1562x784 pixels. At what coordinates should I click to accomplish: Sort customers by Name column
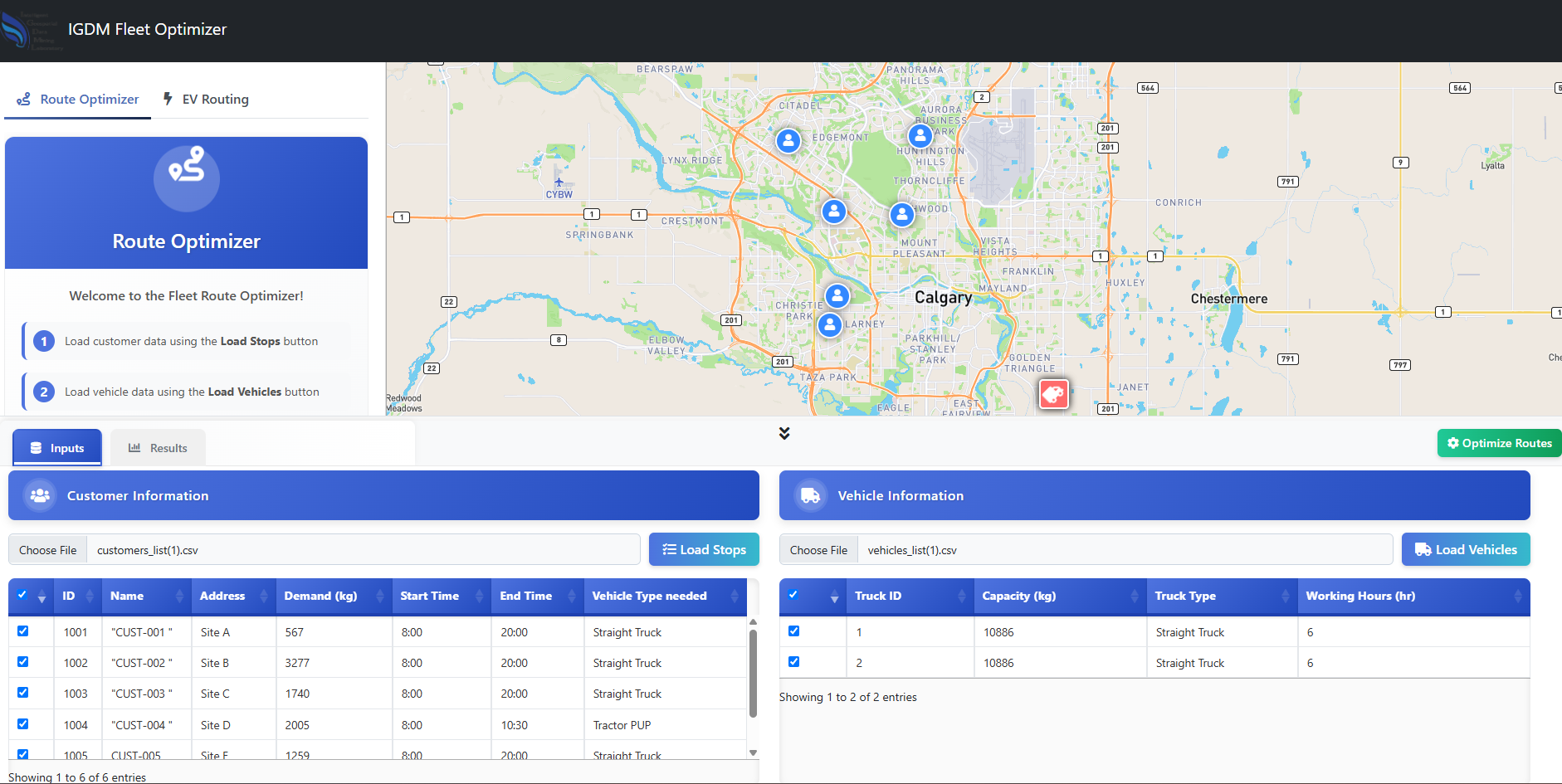click(147, 596)
